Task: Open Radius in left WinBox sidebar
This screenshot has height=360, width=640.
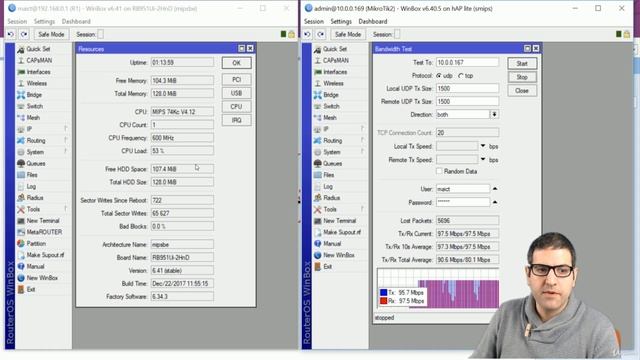Action: coord(35,198)
